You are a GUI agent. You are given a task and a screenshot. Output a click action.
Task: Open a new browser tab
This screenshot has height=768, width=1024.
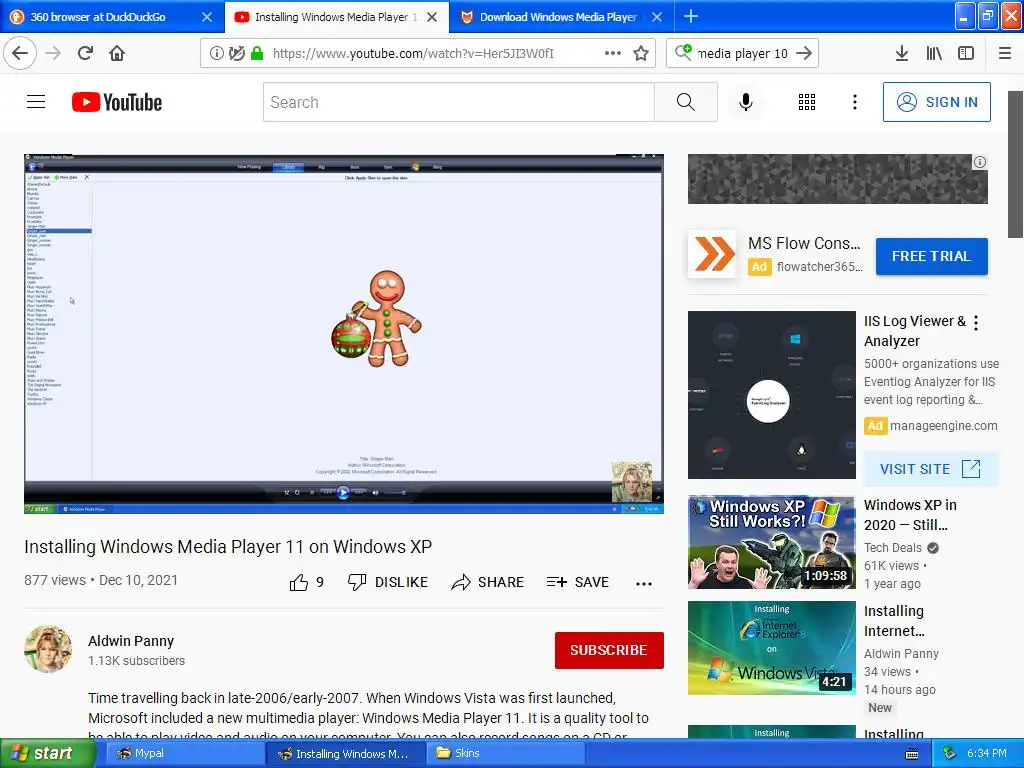coord(691,16)
